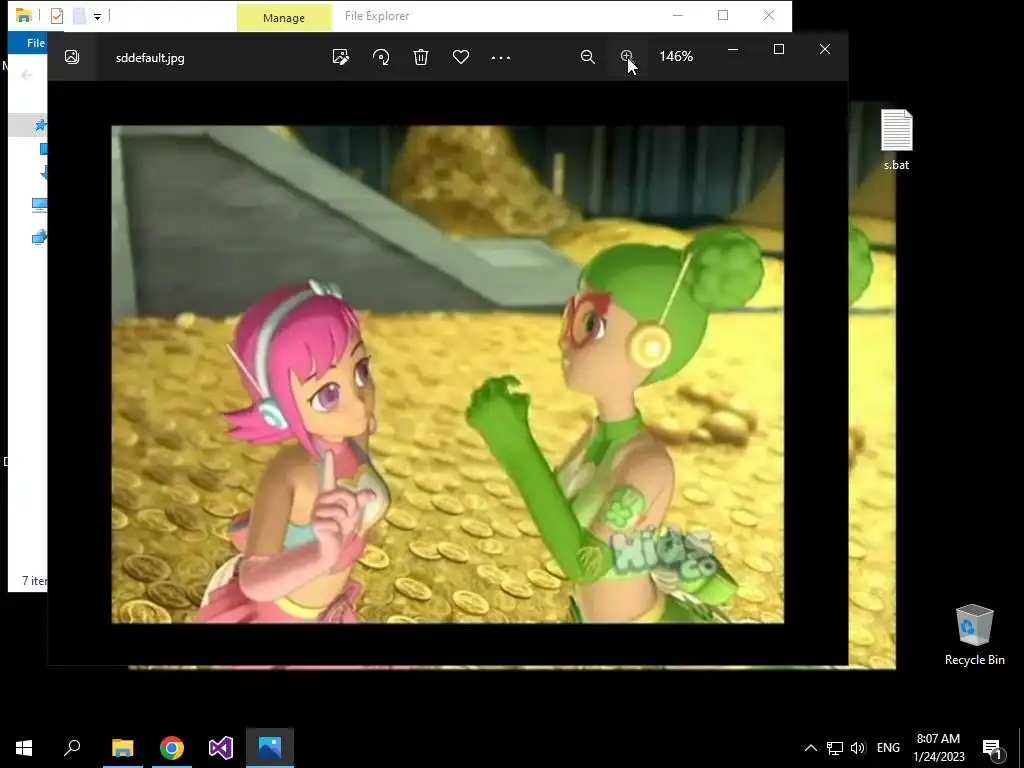Open taskbar Search magnifier
This screenshot has width=1024, height=768.
click(72, 748)
